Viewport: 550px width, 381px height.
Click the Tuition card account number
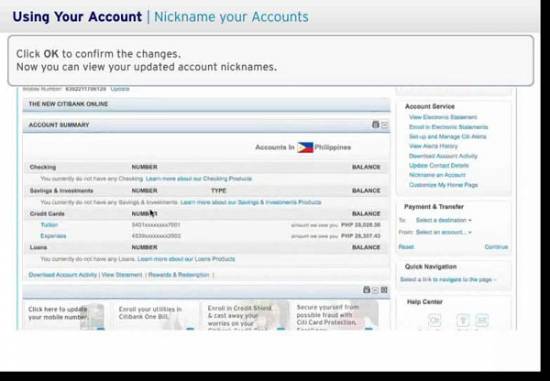(x=156, y=225)
